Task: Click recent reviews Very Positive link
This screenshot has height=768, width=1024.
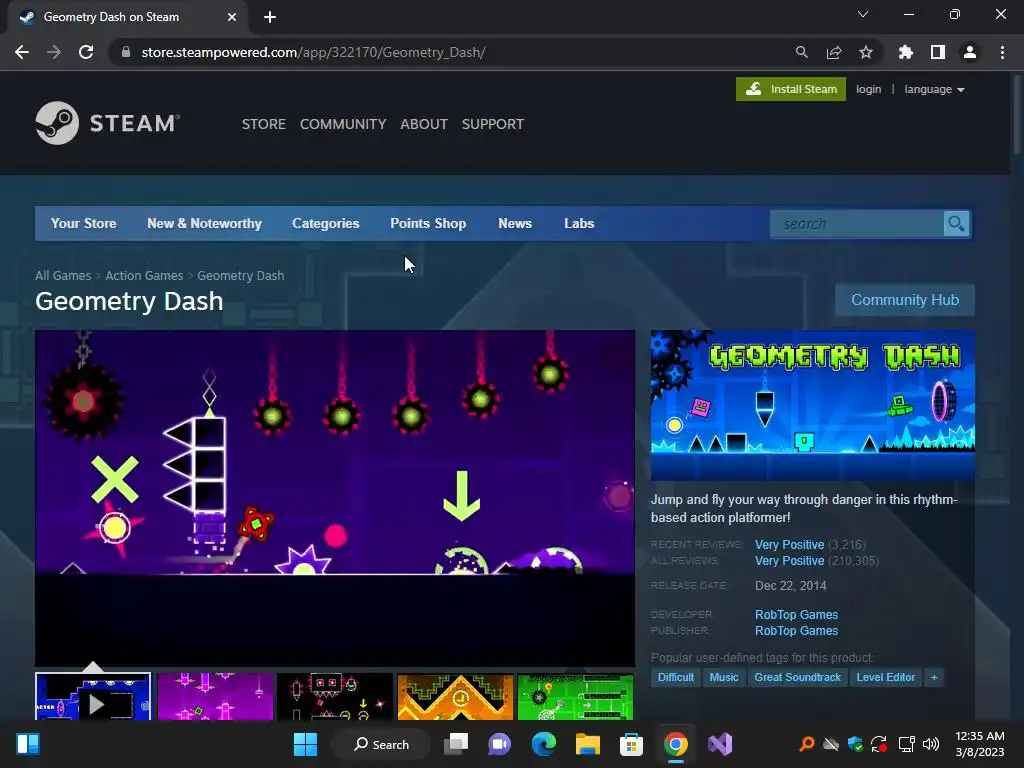Action: pyautogui.click(x=790, y=545)
